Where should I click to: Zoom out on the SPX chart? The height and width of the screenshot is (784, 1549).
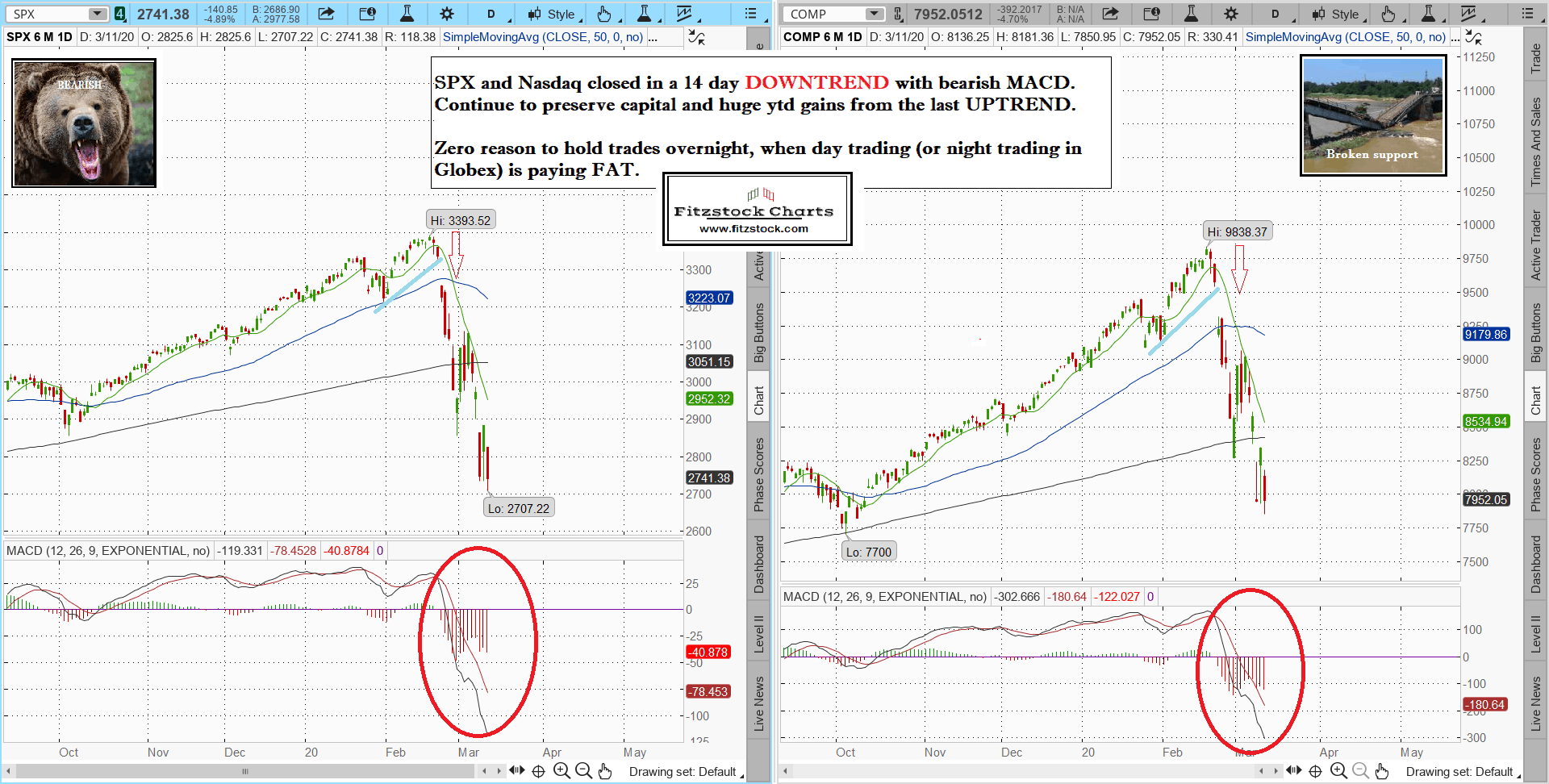[583, 771]
